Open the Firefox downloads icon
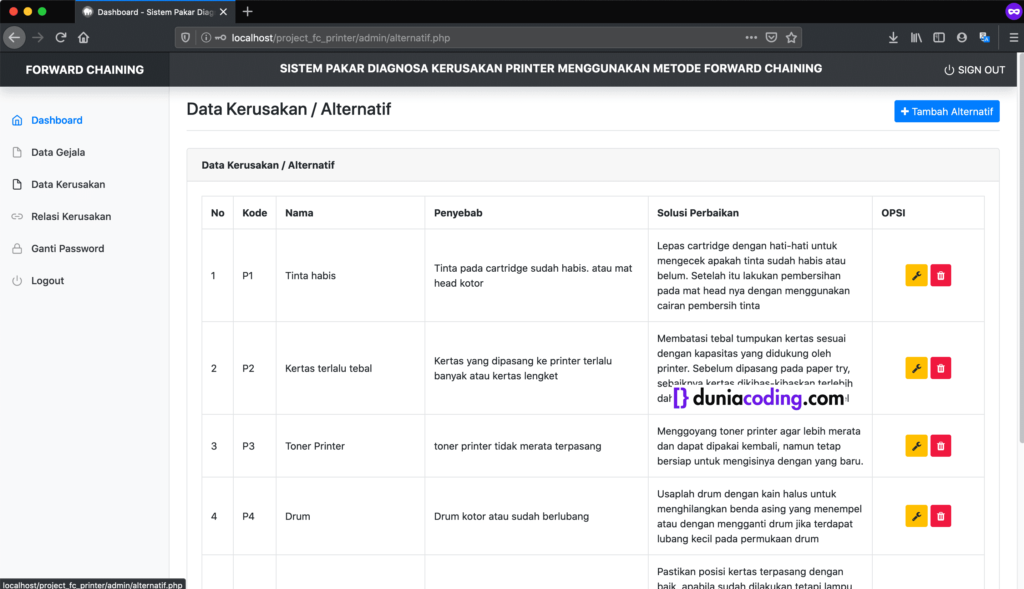Image resolution: width=1024 pixels, height=589 pixels. pyautogui.click(x=893, y=38)
